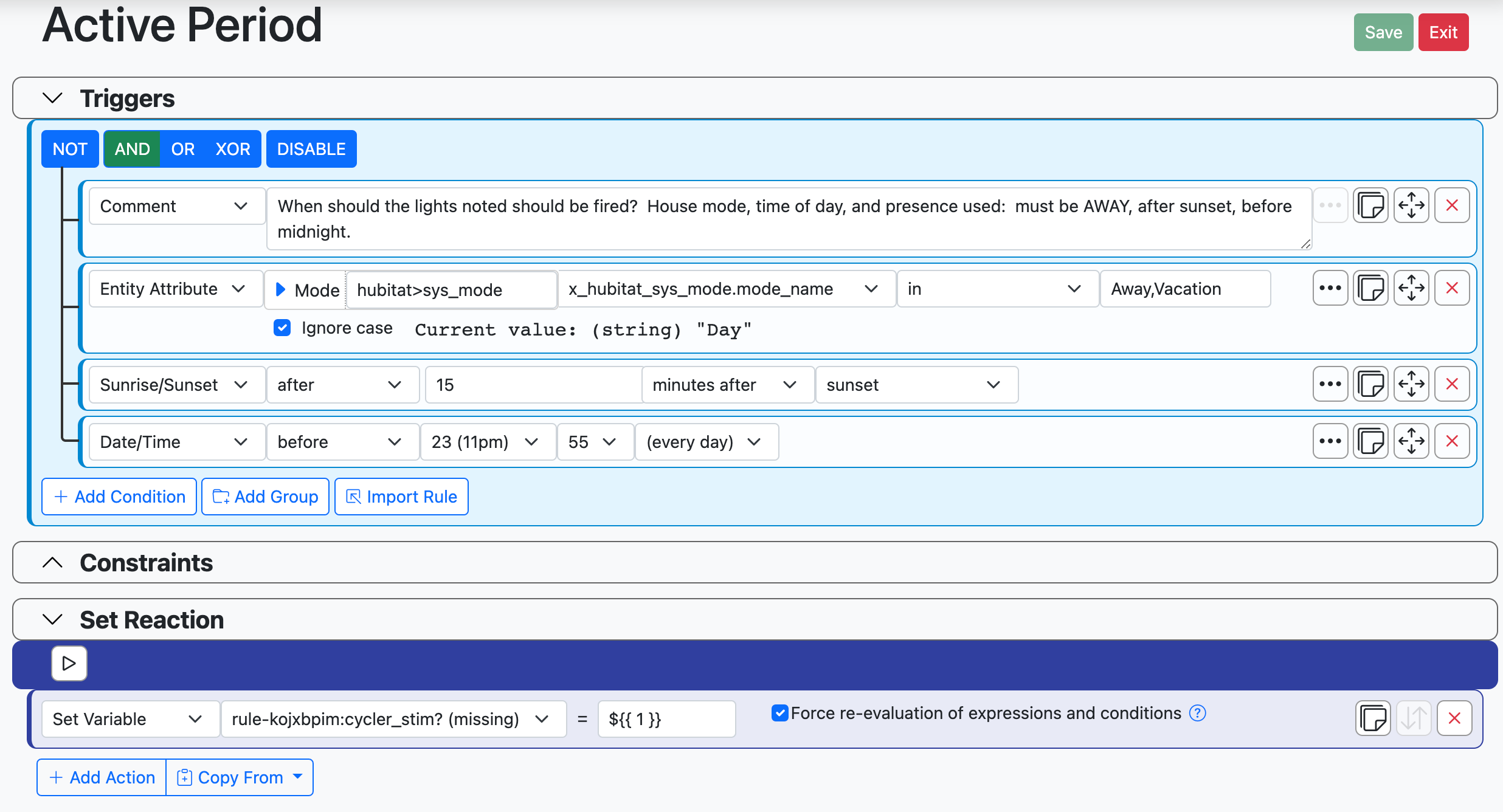Run the Set Reaction with play button
The width and height of the screenshot is (1503, 812).
[x=69, y=663]
